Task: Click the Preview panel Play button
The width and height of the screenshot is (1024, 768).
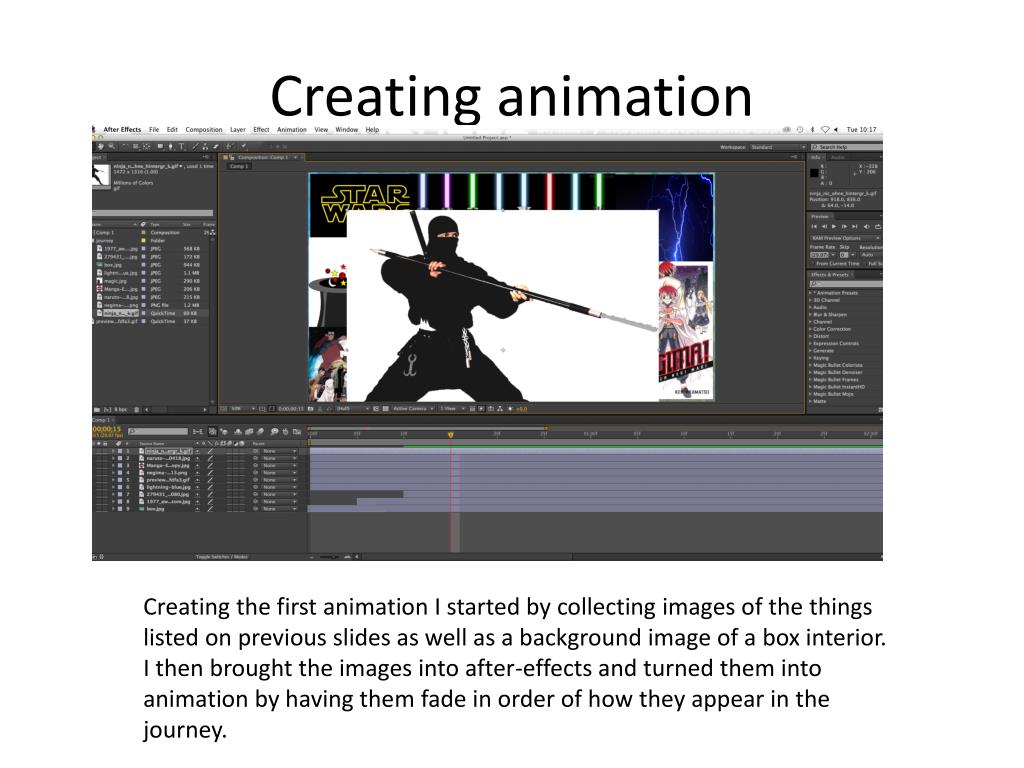Action: 834,227
